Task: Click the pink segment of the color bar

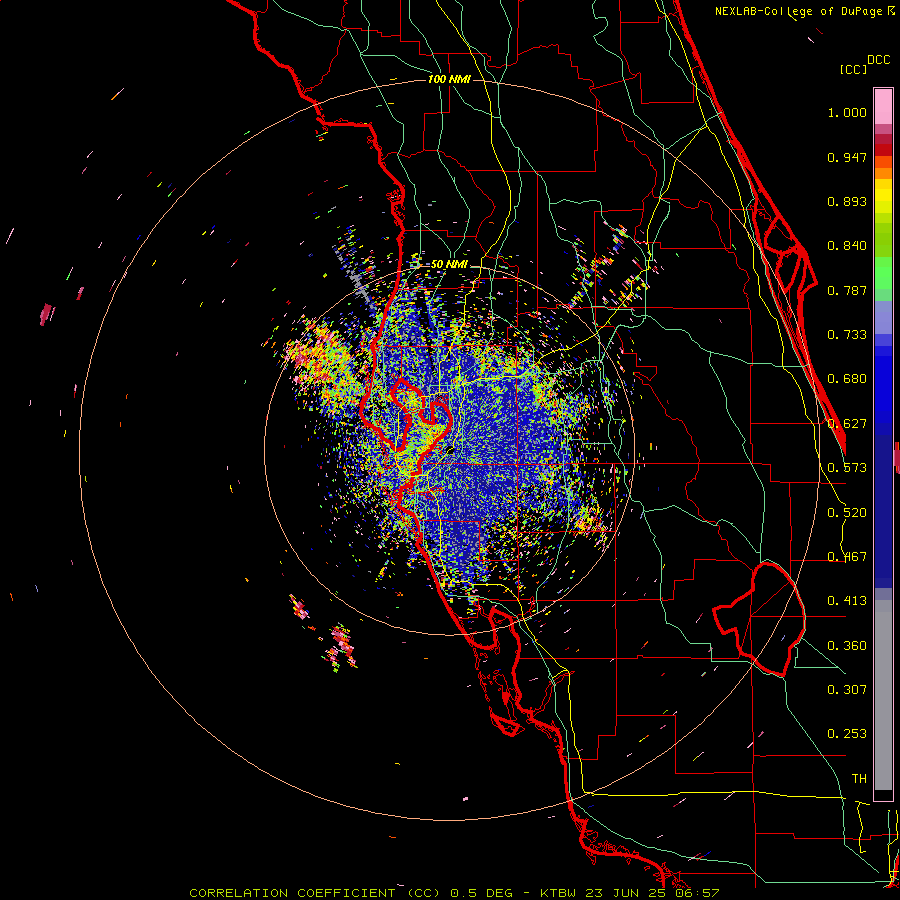Action: tap(883, 107)
